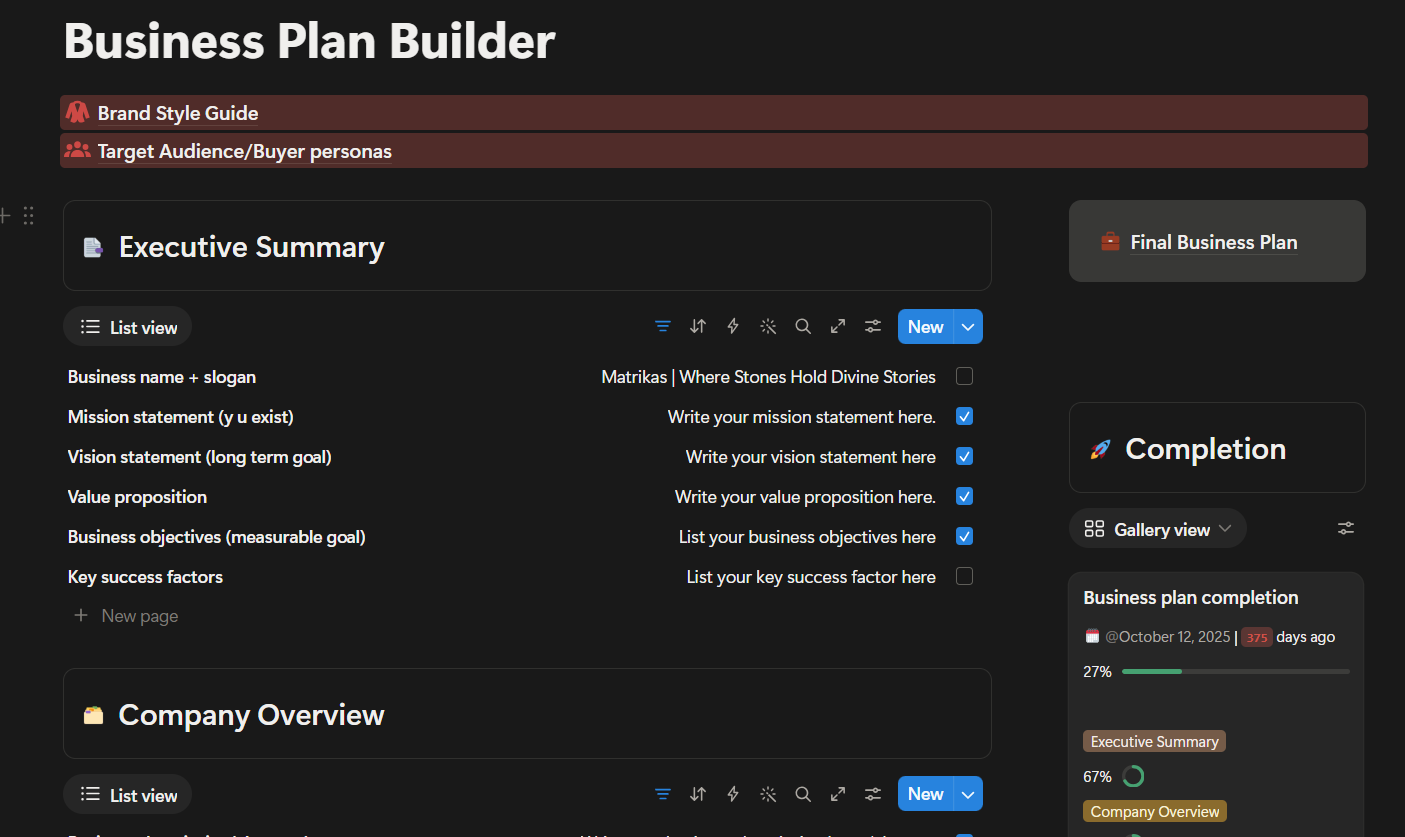The image size is (1405, 837).
Task: Click the 67% progress ring
Action: click(1133, 776)
